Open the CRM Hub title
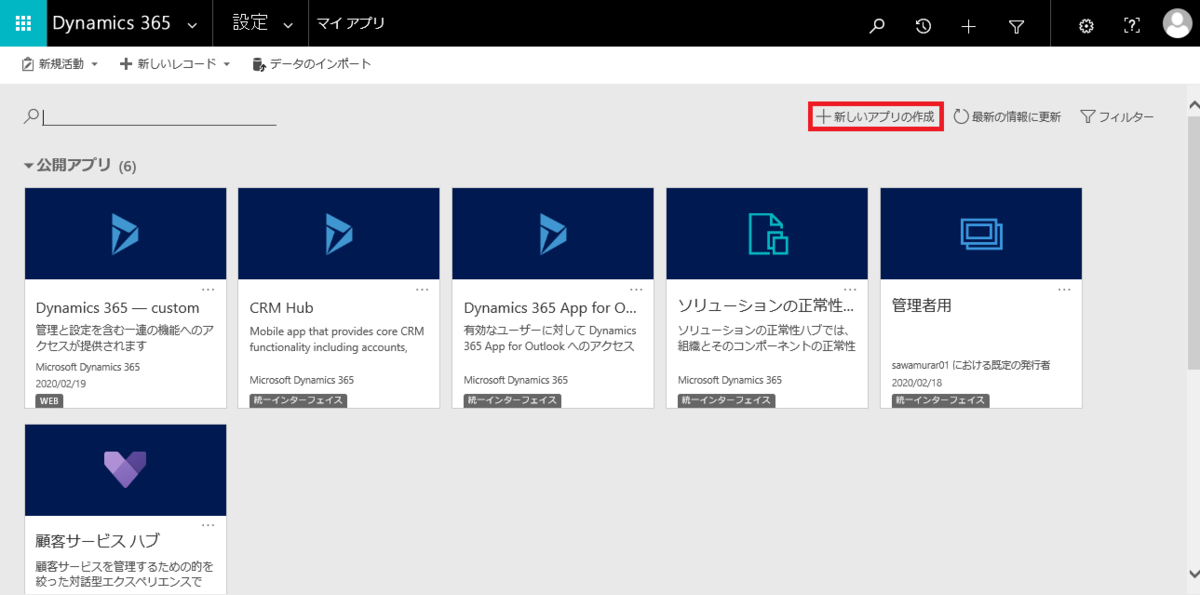This screenshot has height=595, width=1200. click(x=281, y=308)
